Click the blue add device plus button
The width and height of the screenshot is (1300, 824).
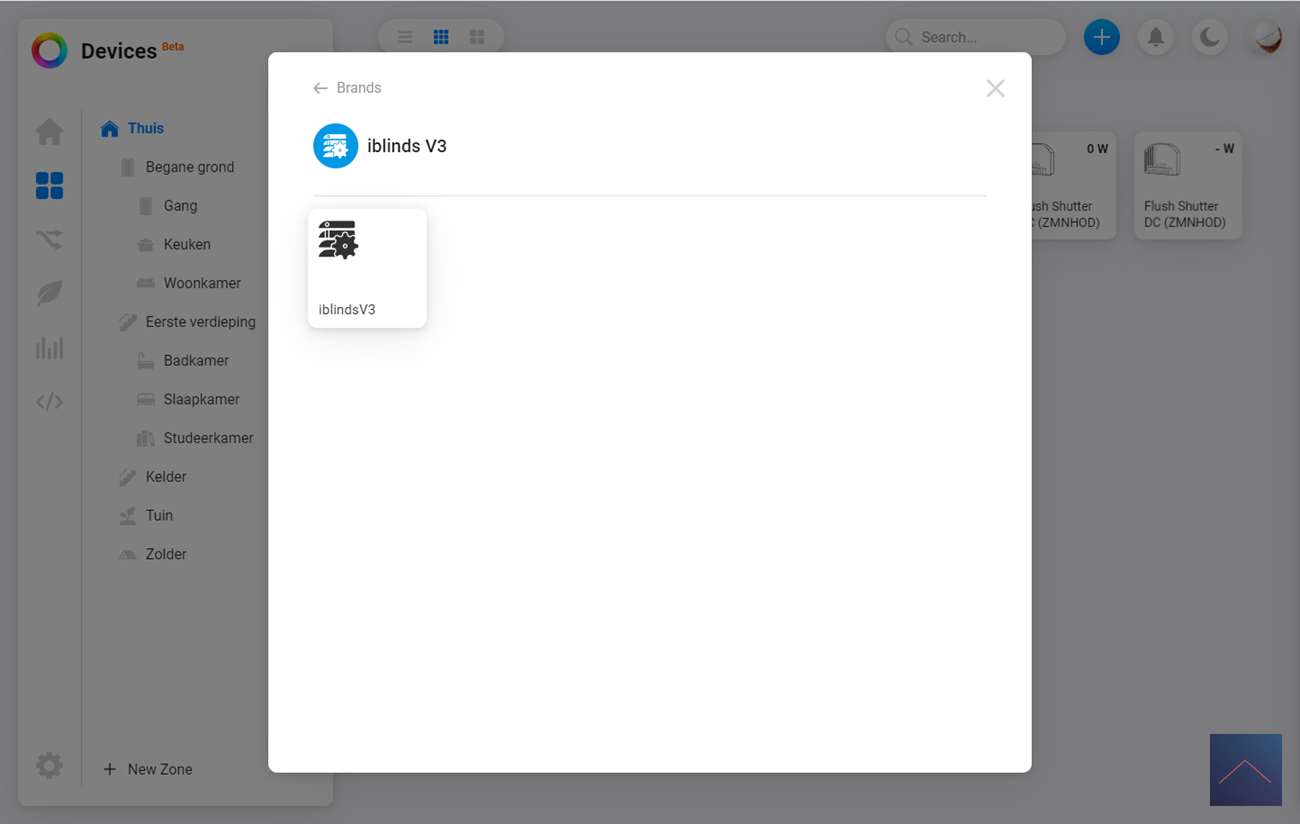1102,37
